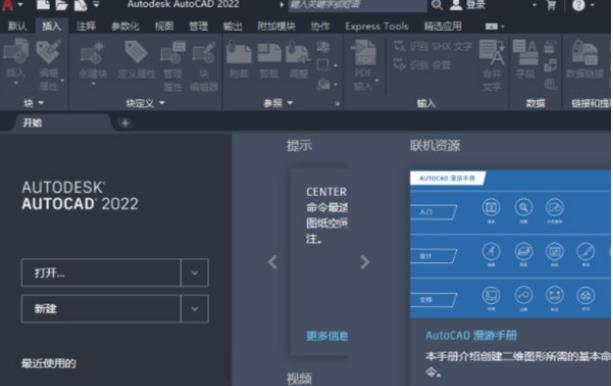Click the underlay layers icon in 参照 panel
This screenshot has height=386, width=613.
323,47
